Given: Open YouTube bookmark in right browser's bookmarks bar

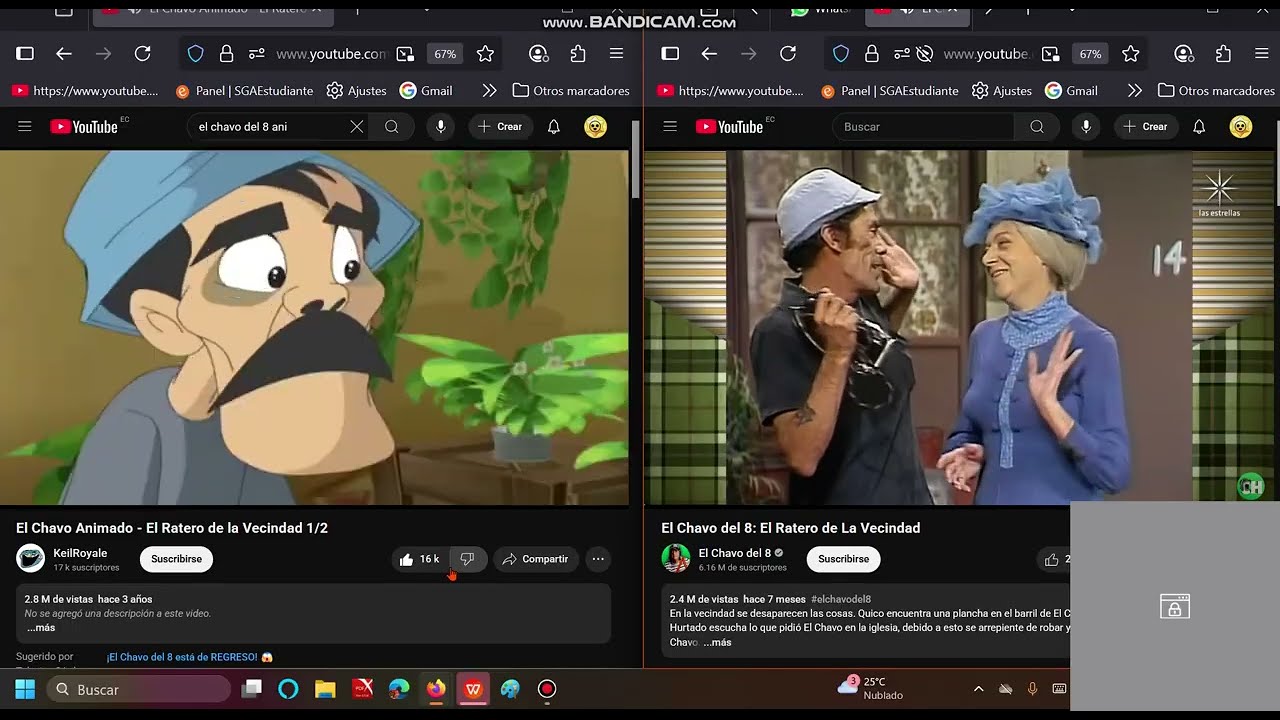Looking at the screenshot, I should coord(730,91).
